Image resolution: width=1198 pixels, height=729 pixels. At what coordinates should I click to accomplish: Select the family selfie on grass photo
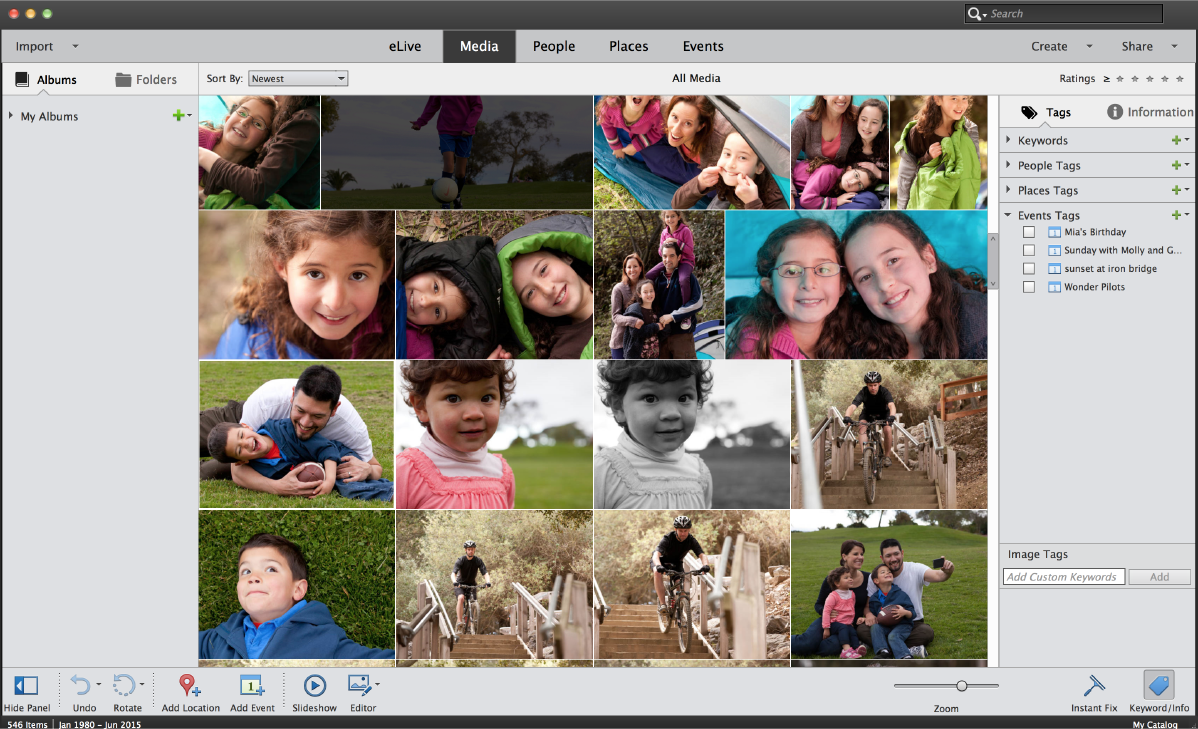pos(889,584)
